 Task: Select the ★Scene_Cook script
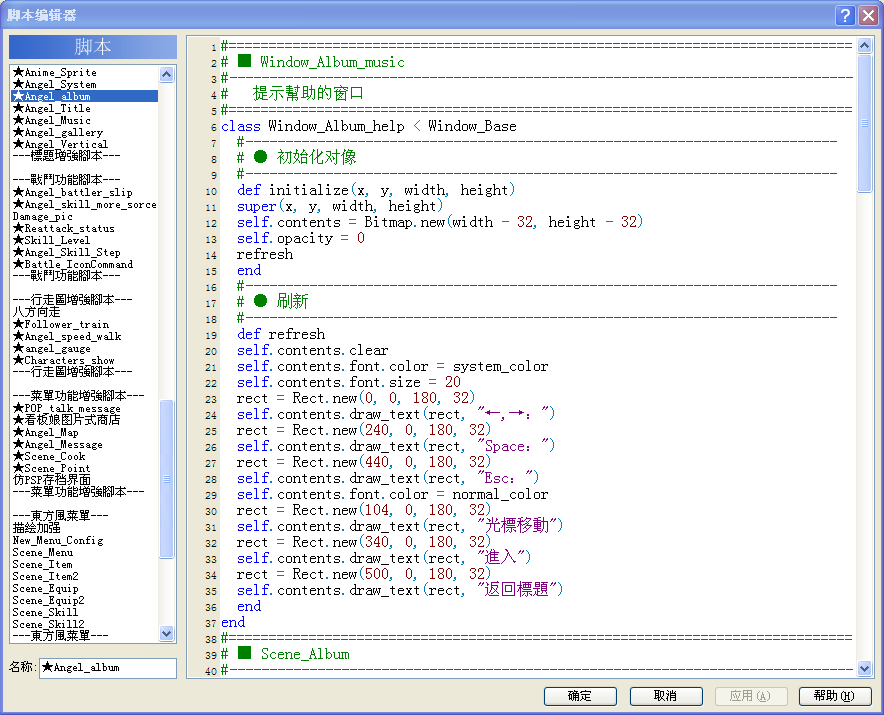pyautogui.click(x=85, y=456)
